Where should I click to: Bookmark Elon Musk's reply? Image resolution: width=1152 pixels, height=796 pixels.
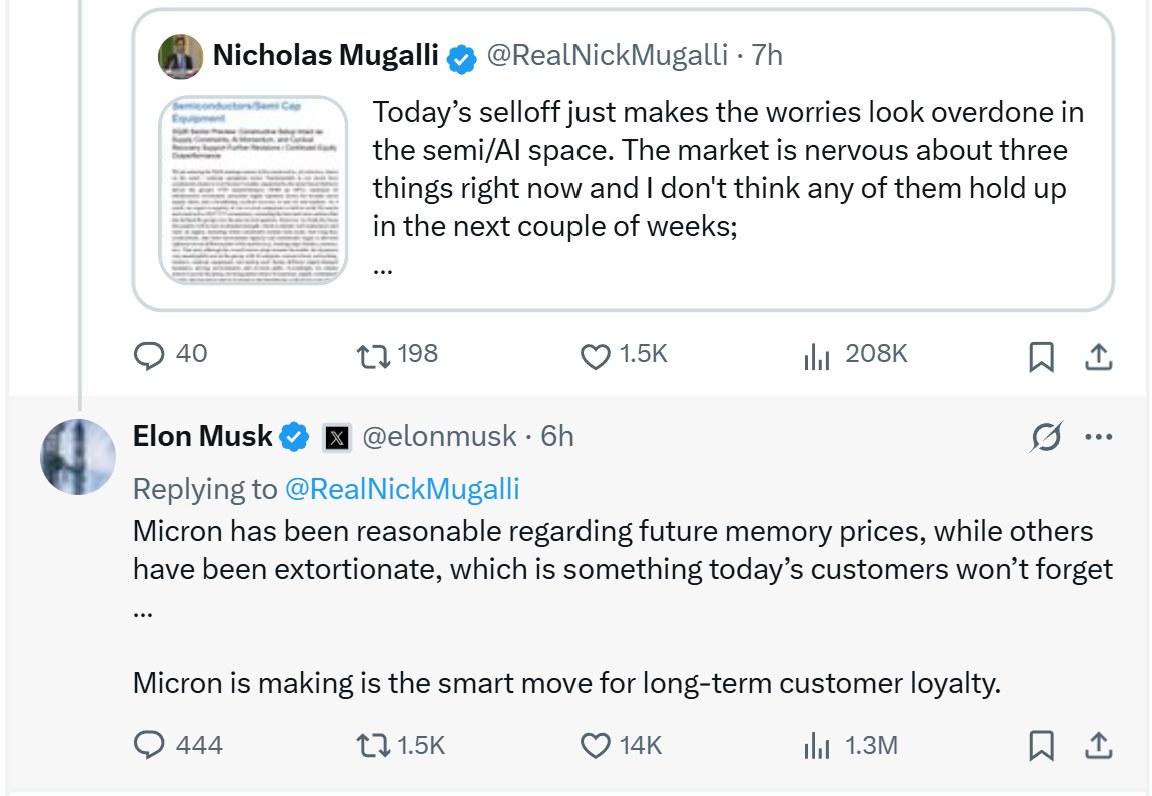[x=1041, y=746]
